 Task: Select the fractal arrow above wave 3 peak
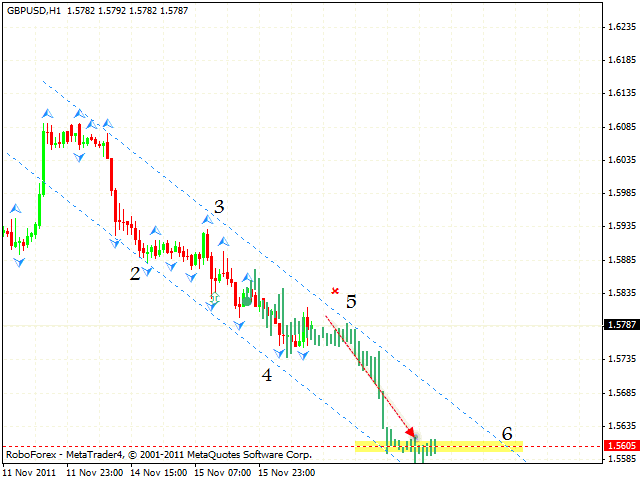207,220
